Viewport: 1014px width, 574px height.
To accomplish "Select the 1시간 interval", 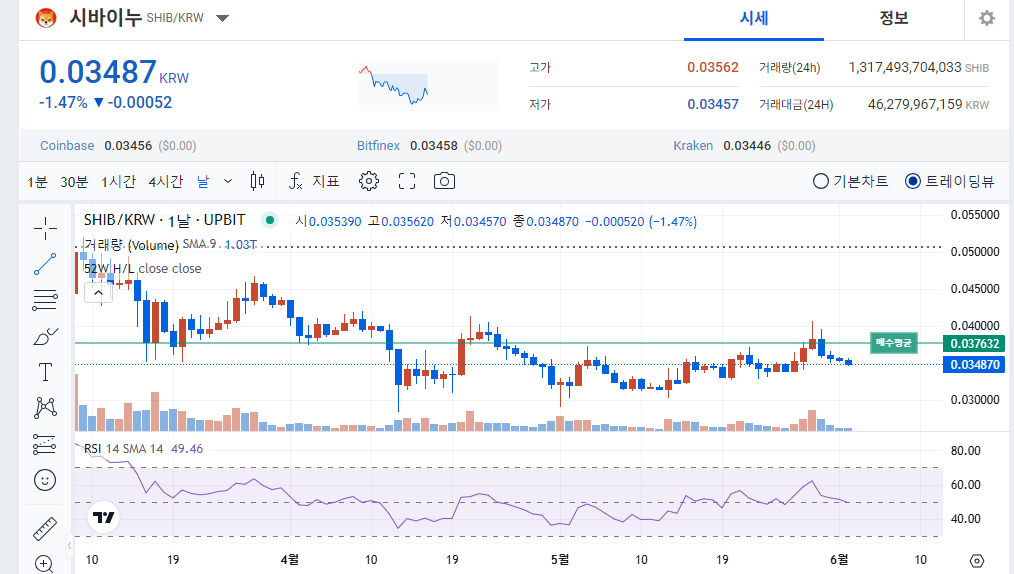I will (x=118, y=182).
